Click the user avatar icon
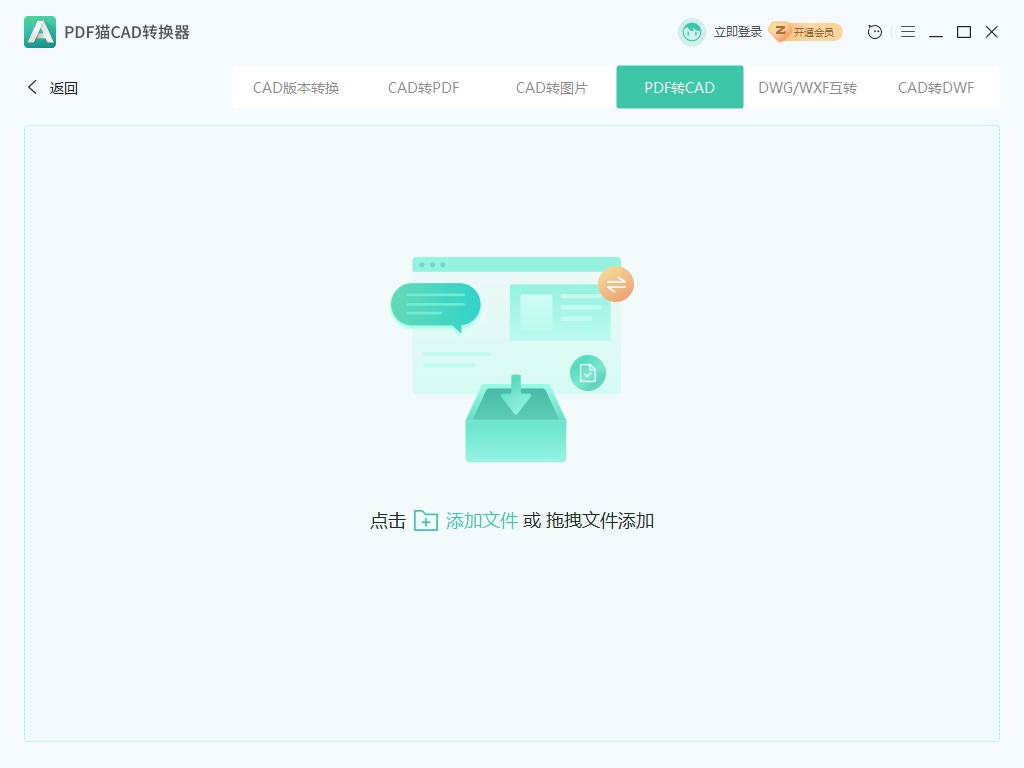This screenshot has height=768, width=1024. [691, 32]
